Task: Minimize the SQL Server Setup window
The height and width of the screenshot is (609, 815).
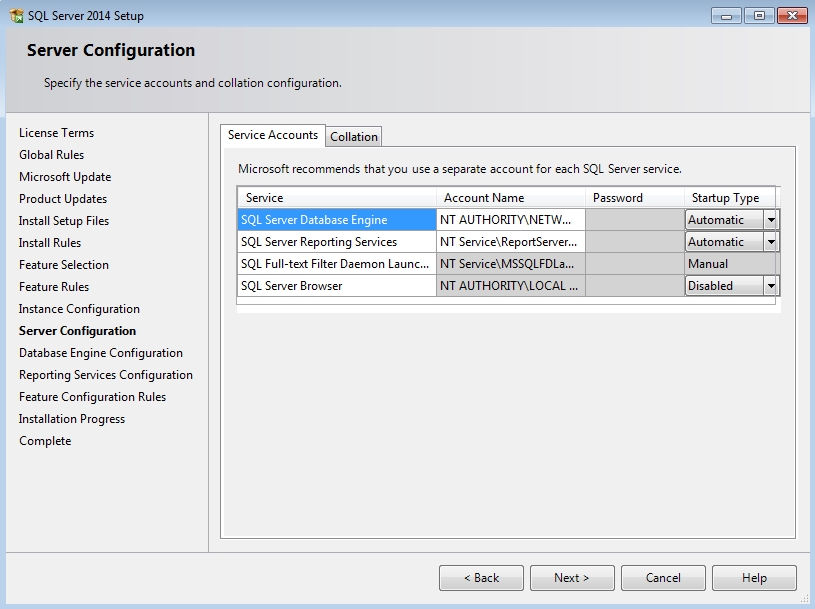Action: click(x=725, y=16)
